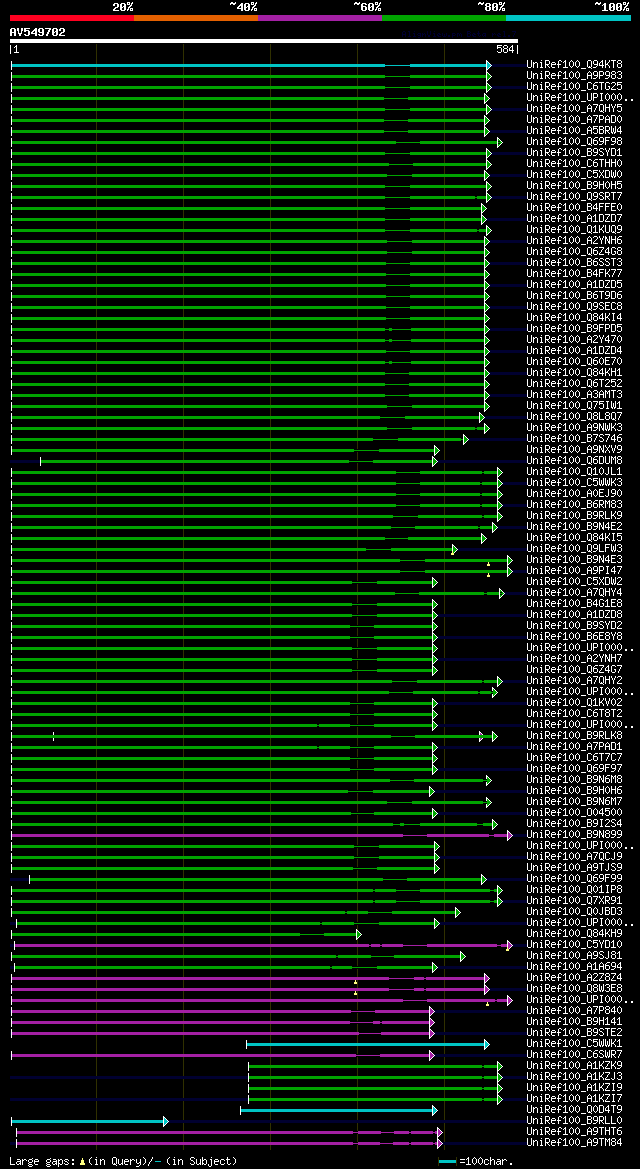Click label UniRef100_B6E8Y8
640x1169 pixels.
574,637
